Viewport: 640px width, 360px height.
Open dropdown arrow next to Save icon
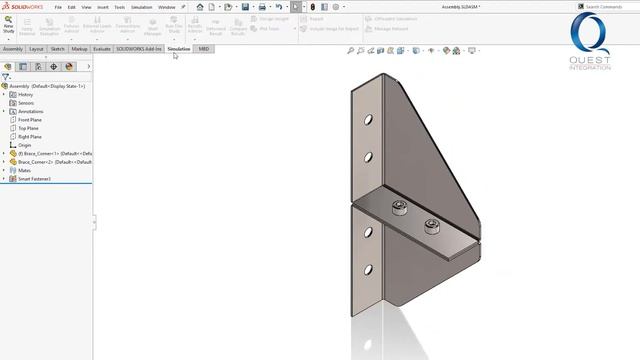[253, 7]
